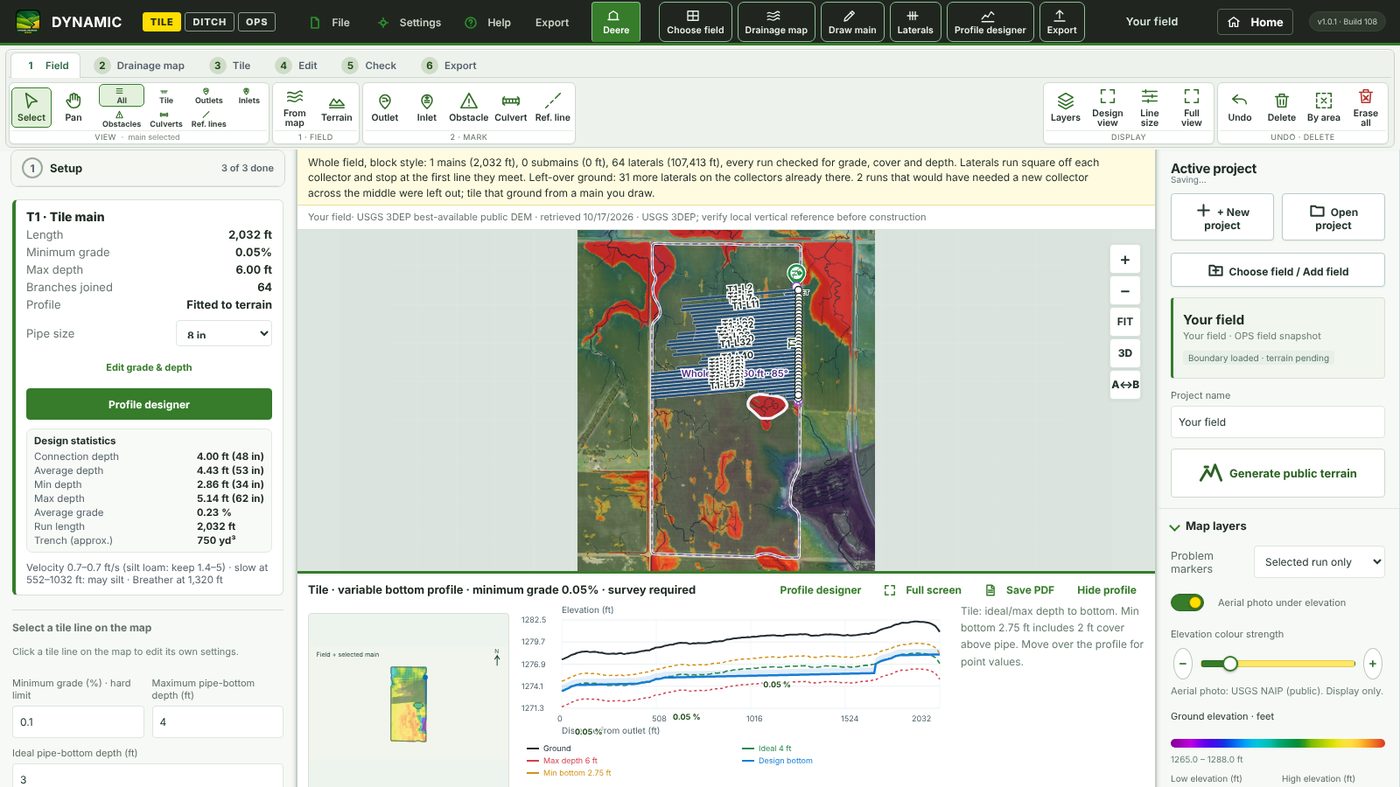Pick the Outlet marker tool
The height and width of the screenshot is (787, 1400).
(385, 107)
